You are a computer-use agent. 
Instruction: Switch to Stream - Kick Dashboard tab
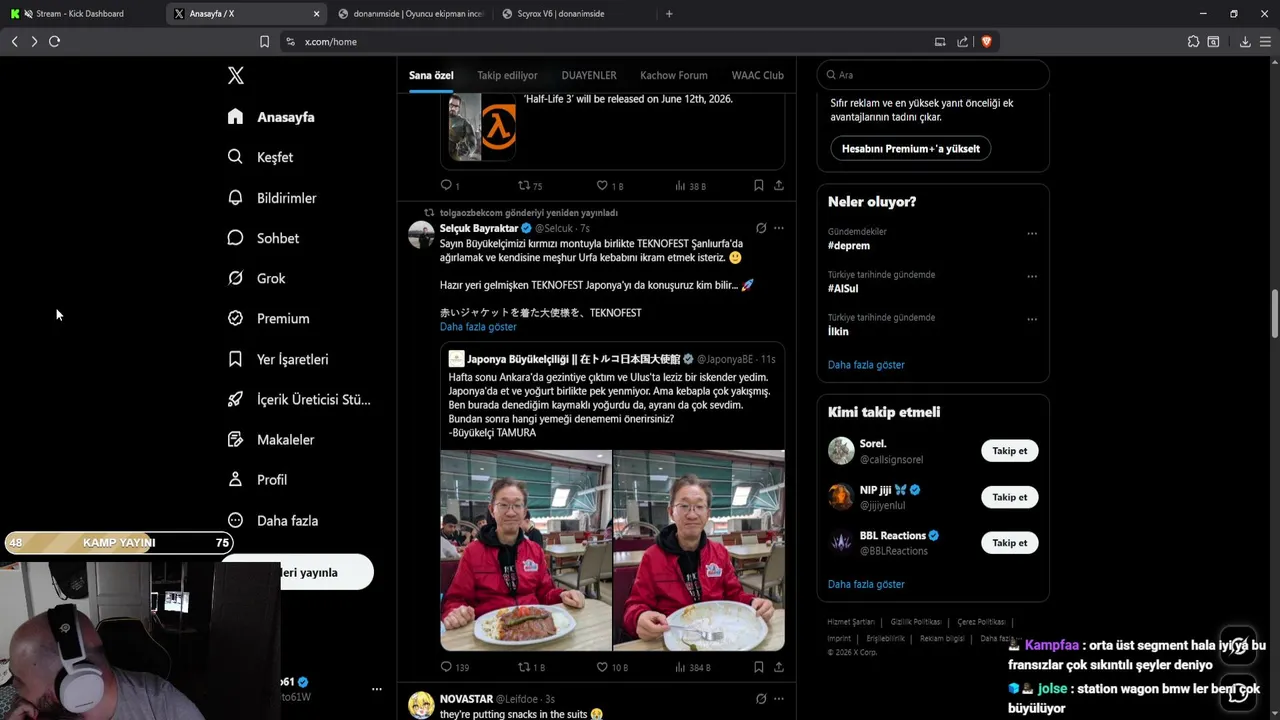(82, 14)
